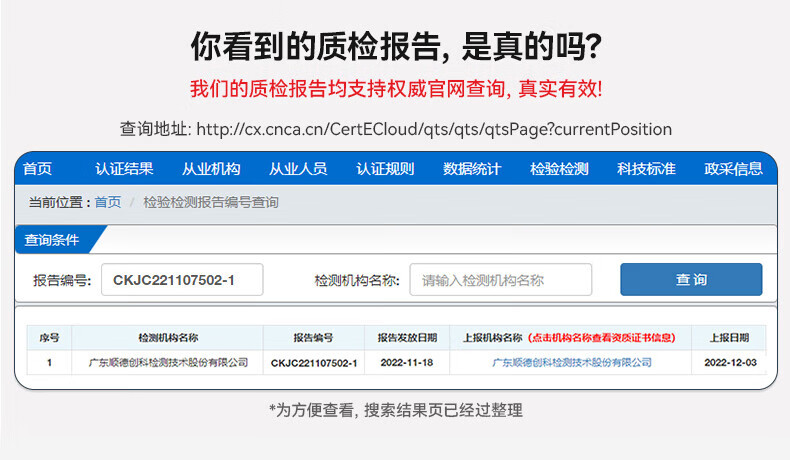Go to the 从业人员 section
The width and height of the screenshot is (790, 460).
pyautogui.click(x=298, y=169)
